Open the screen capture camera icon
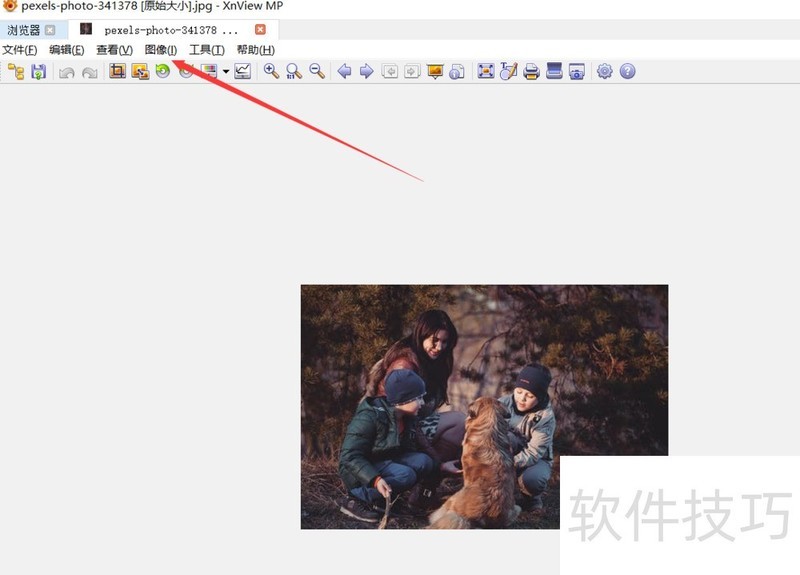This screenshot has height=575, width=800. [577, 71]
